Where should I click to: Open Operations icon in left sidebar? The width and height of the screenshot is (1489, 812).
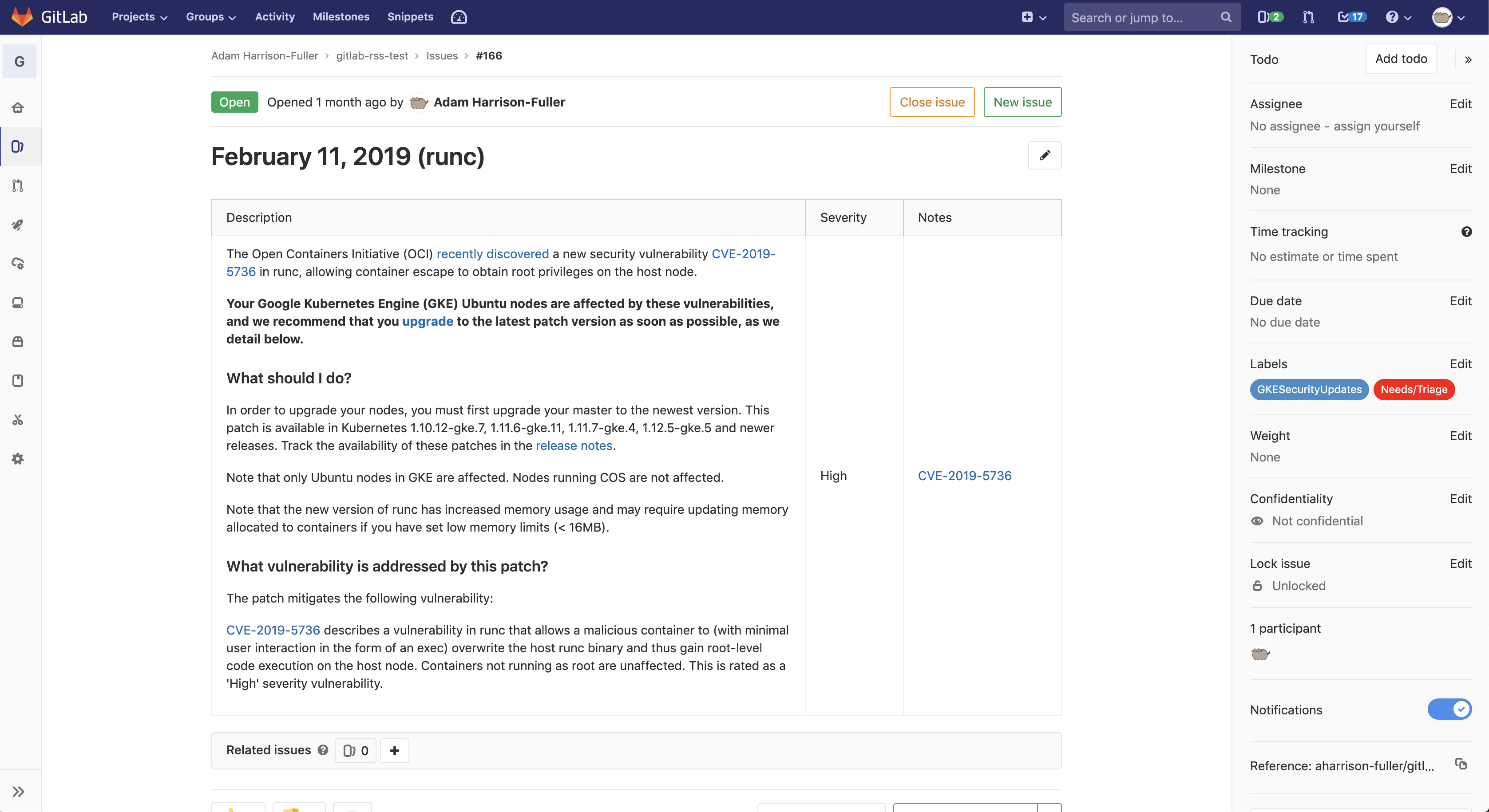(18, 264)
